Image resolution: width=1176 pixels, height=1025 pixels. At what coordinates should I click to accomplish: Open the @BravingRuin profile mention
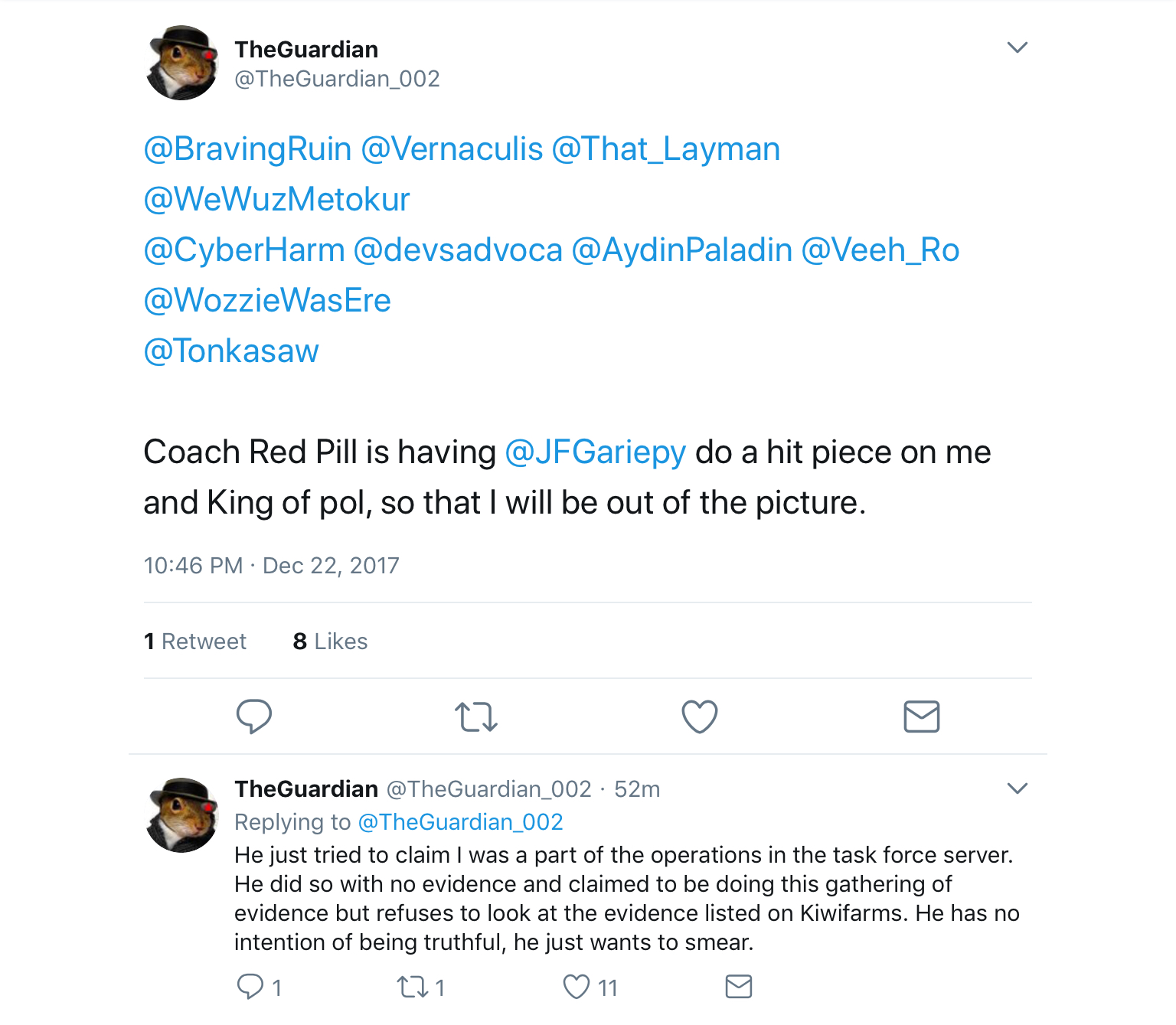point(247,149)
